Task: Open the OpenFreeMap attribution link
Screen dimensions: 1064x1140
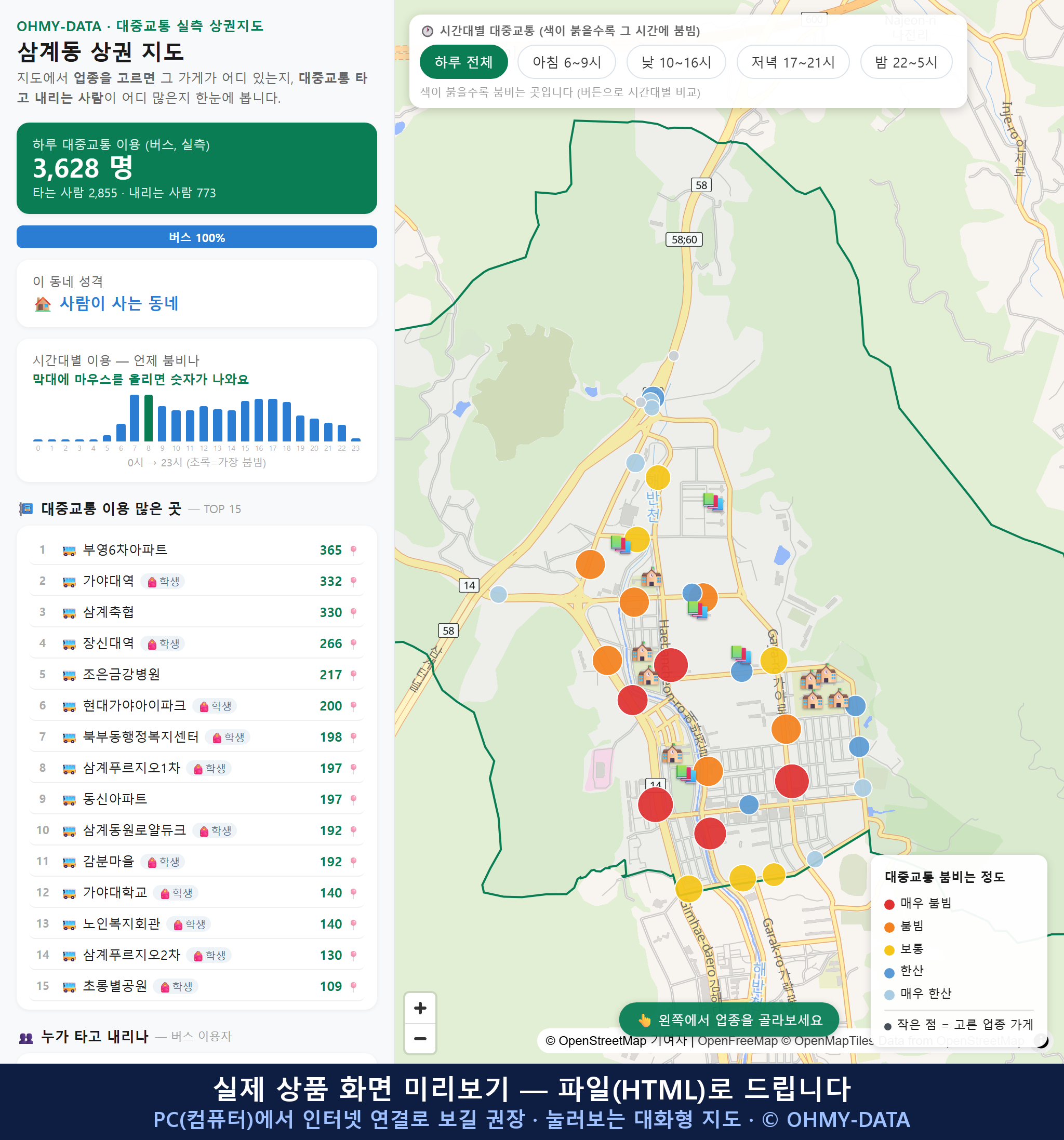Action: (737, 1040)
